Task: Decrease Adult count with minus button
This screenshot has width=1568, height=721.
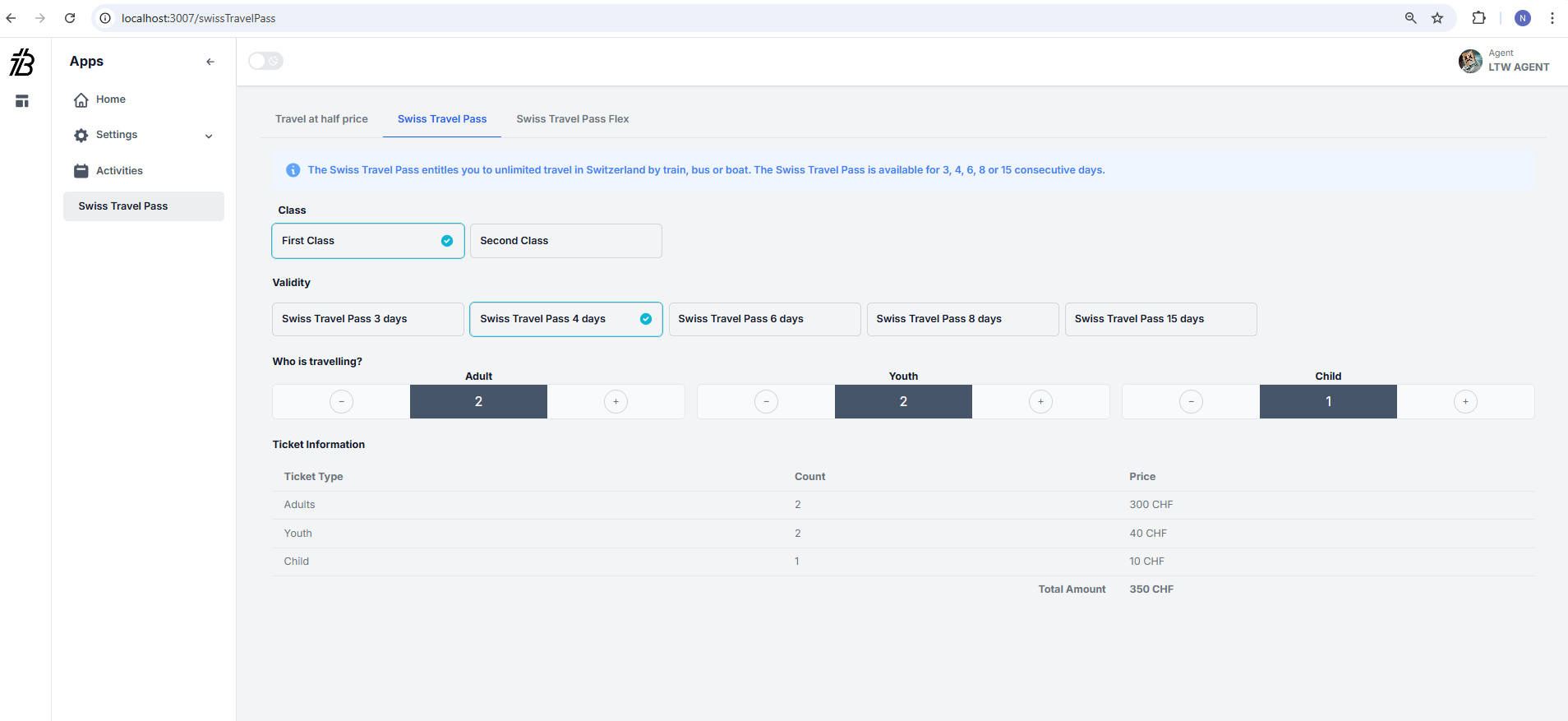Action: 341,402
